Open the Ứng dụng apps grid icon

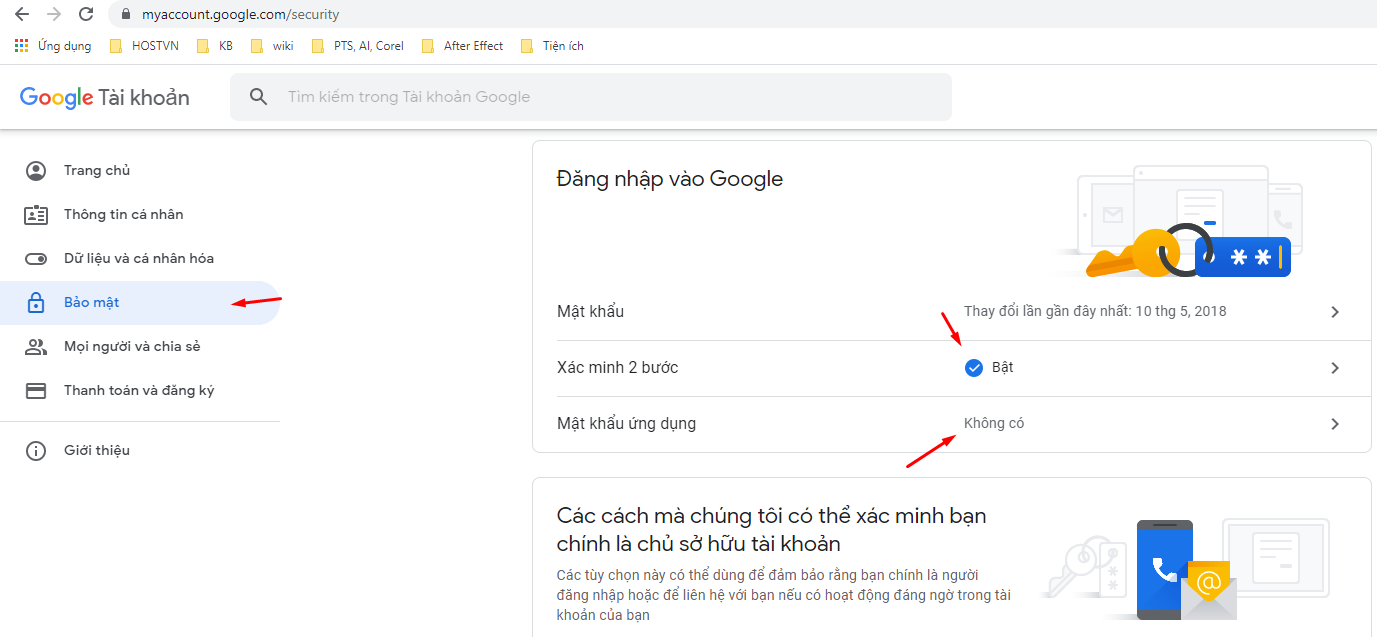(22, 46)
